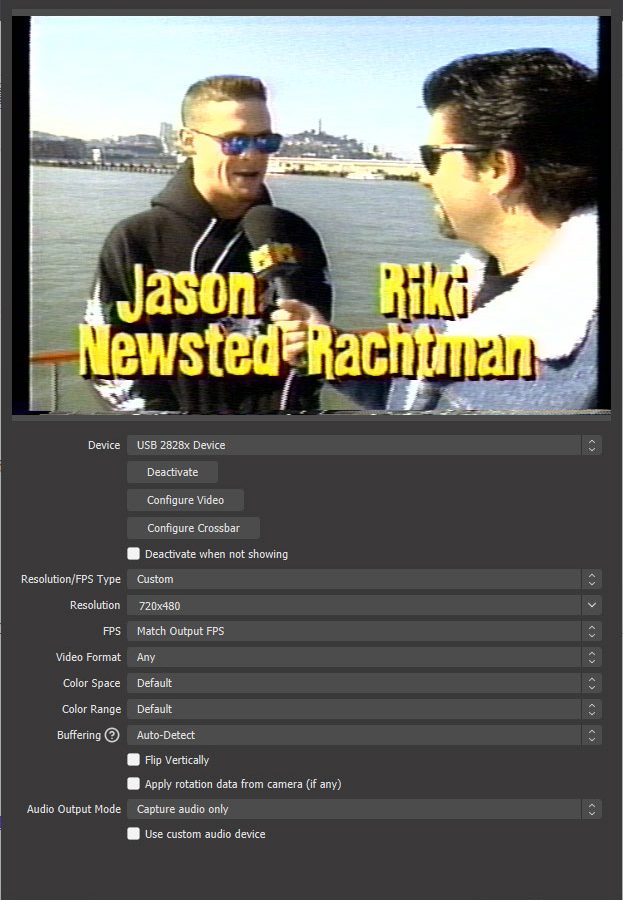Click the Configure Crossbar button
This screenshot has height=900, width=623.
[x=193, y=528]
